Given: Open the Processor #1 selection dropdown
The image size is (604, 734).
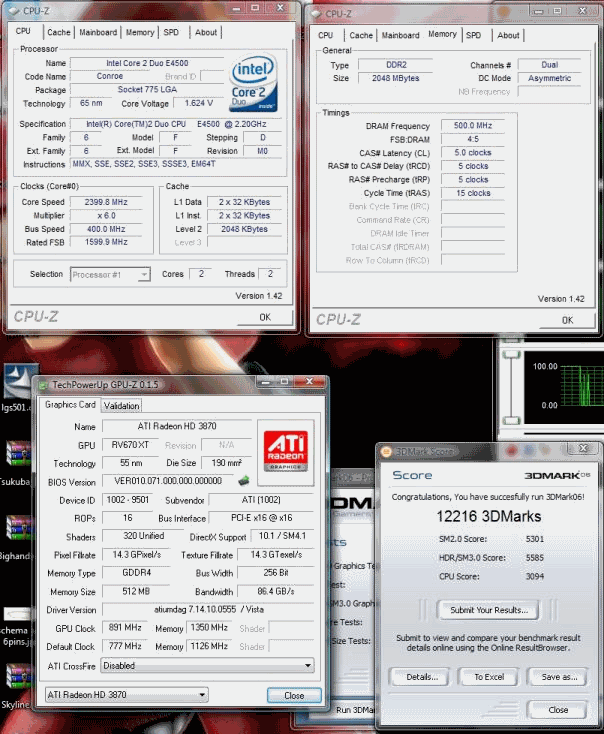Looking at the screenshot, I should [x=110, y=274].
